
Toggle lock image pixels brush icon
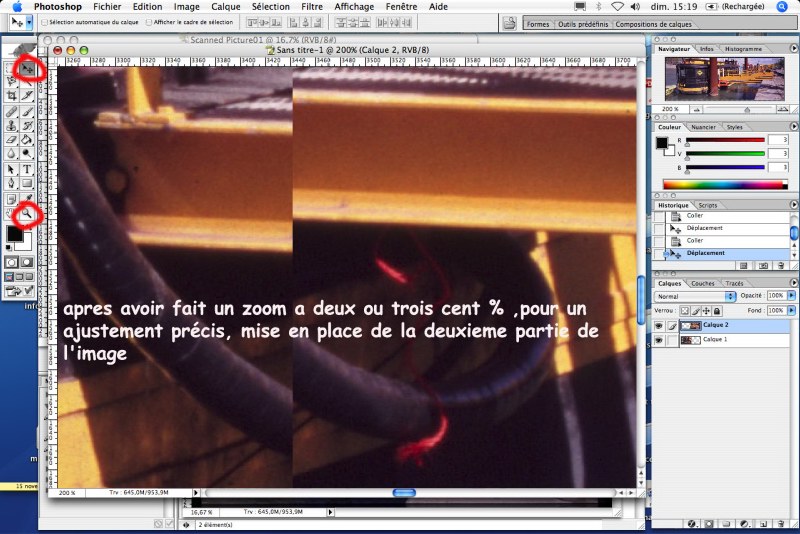tap(695, 311)
